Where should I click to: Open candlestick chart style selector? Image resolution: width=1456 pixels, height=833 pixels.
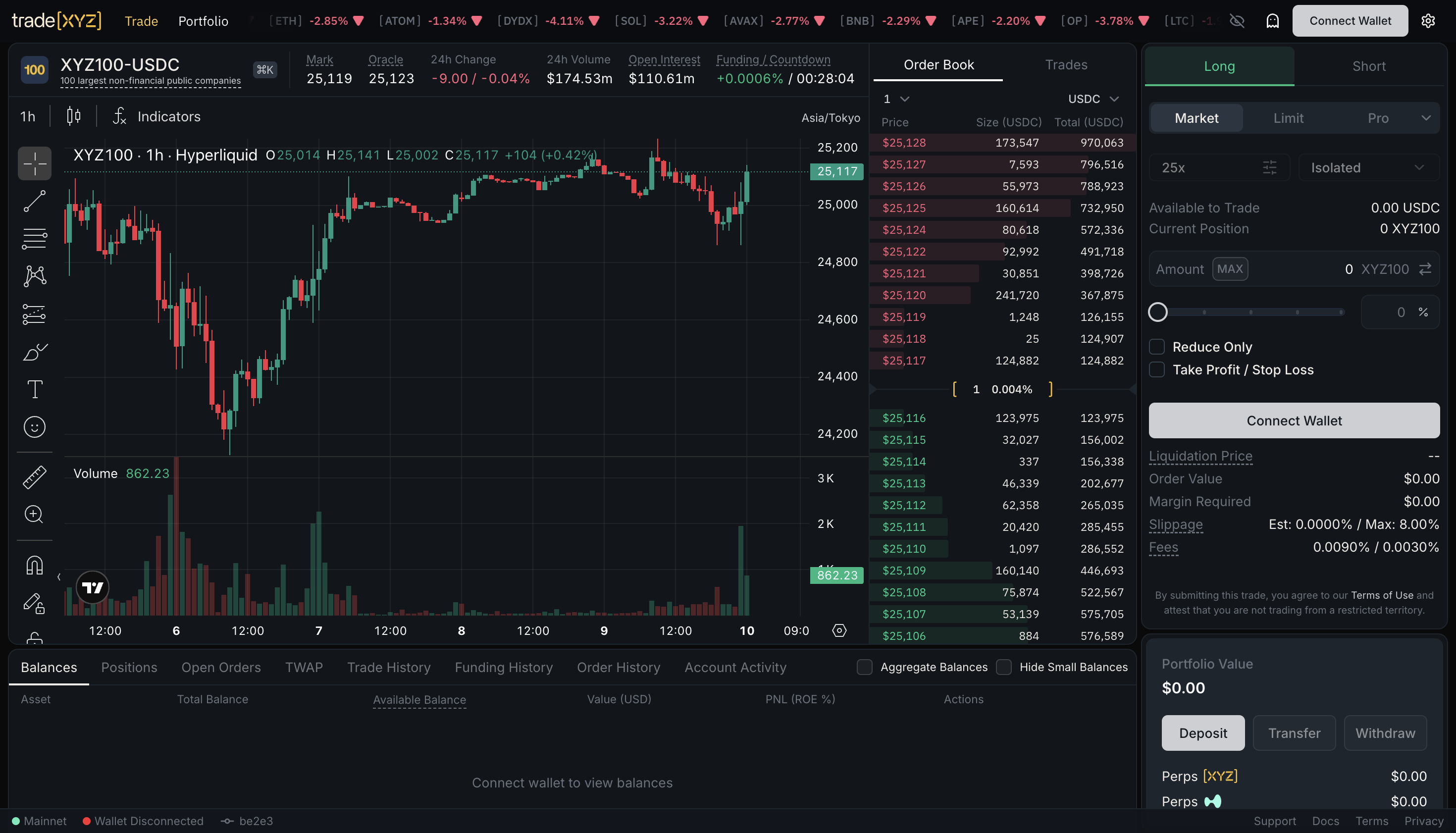tap(73, 117)
